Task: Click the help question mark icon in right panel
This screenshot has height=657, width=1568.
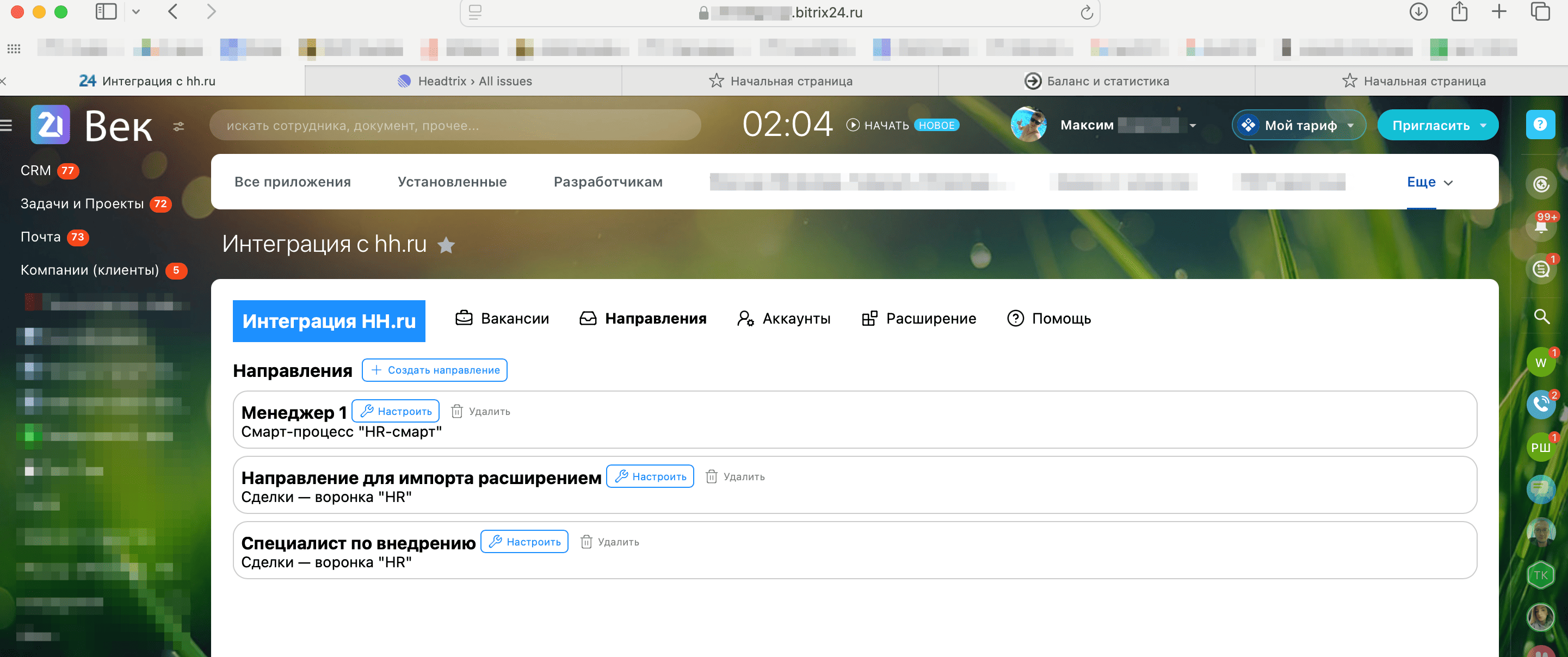Action: click(x=1540, y=125)
